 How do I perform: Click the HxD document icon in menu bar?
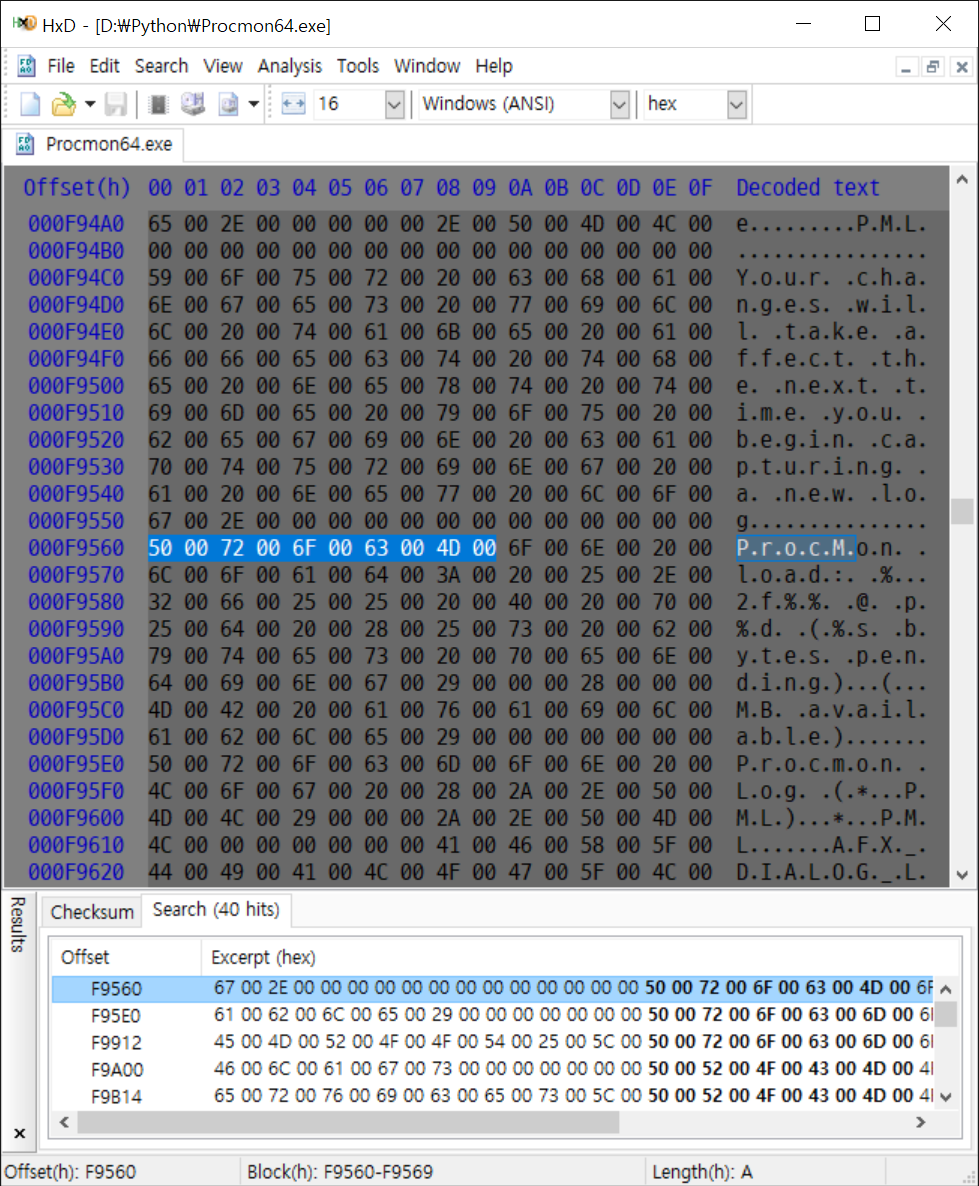pos(26,66)
